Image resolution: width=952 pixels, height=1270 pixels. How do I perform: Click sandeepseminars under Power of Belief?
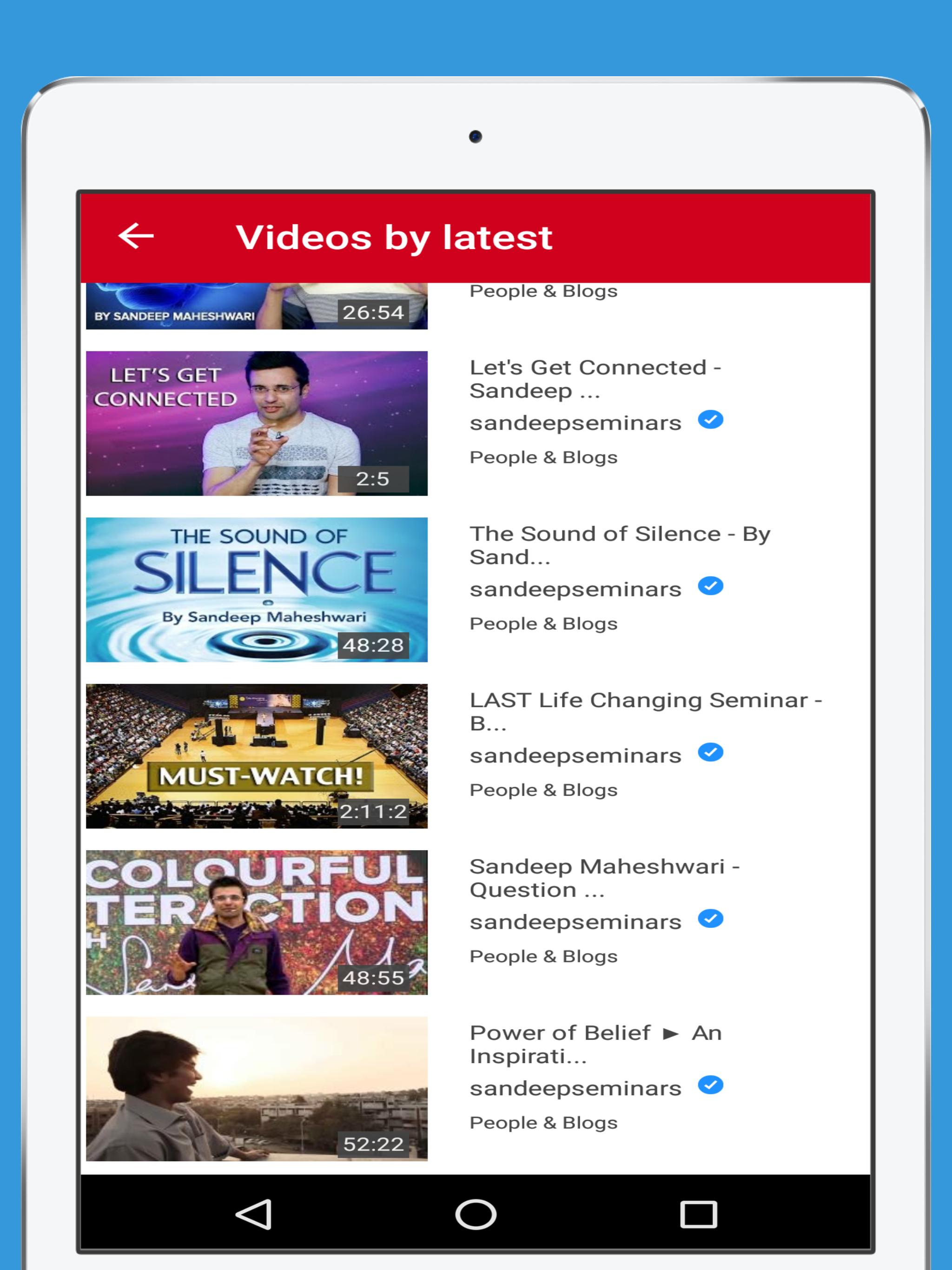575,1089
